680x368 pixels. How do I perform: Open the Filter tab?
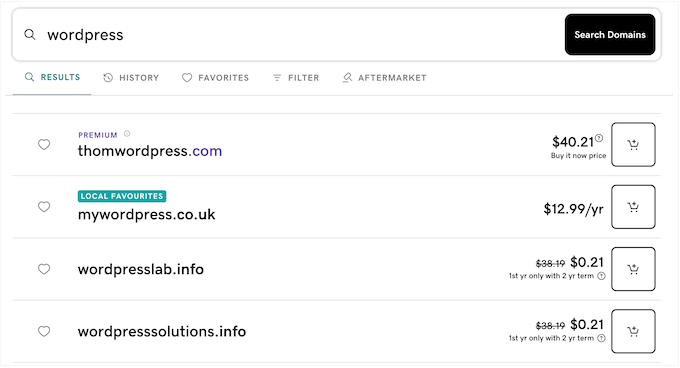point(296,78)
